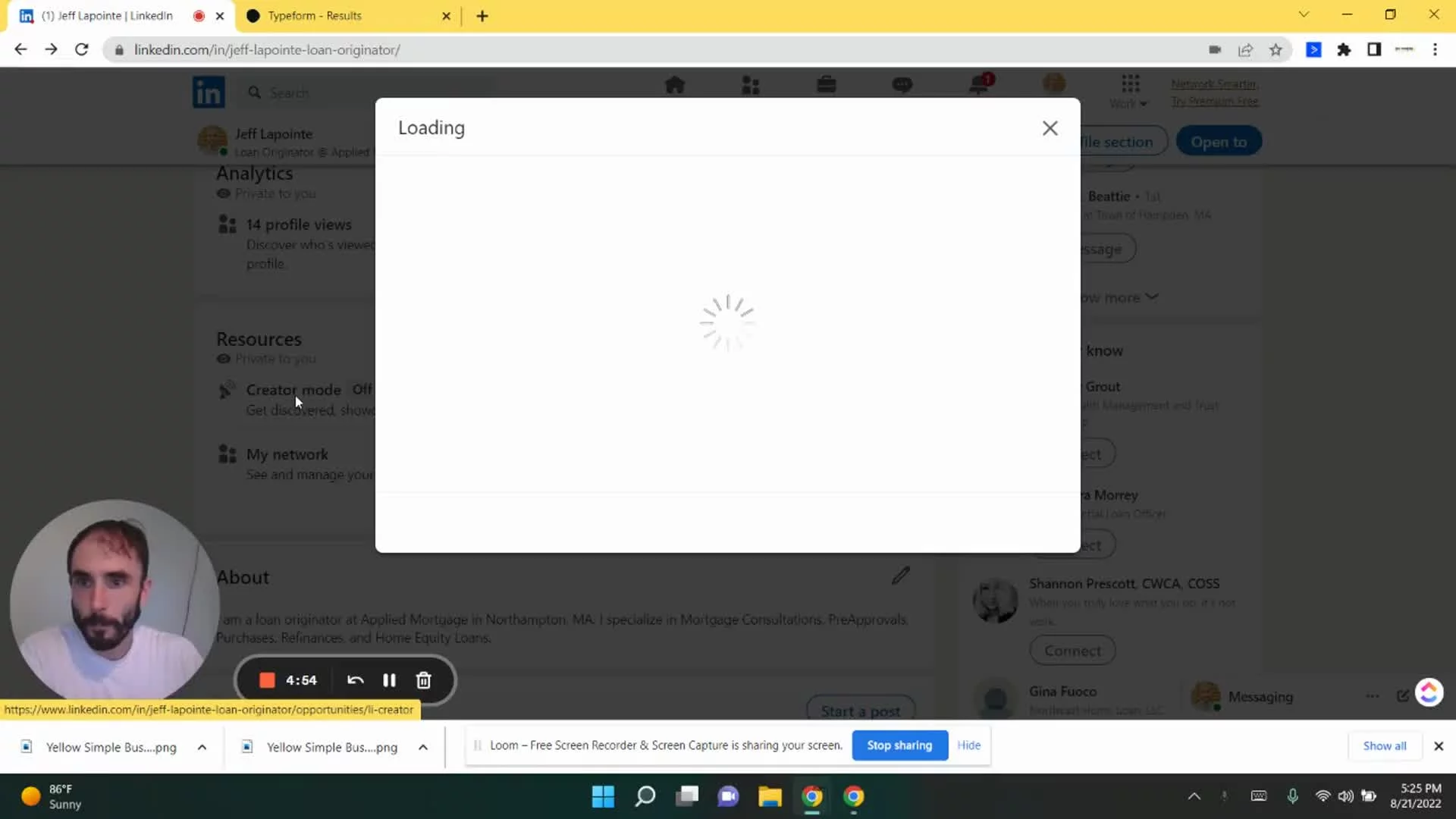Show all downloads
Screen dimensions: 1456x819
point(1385,746)
